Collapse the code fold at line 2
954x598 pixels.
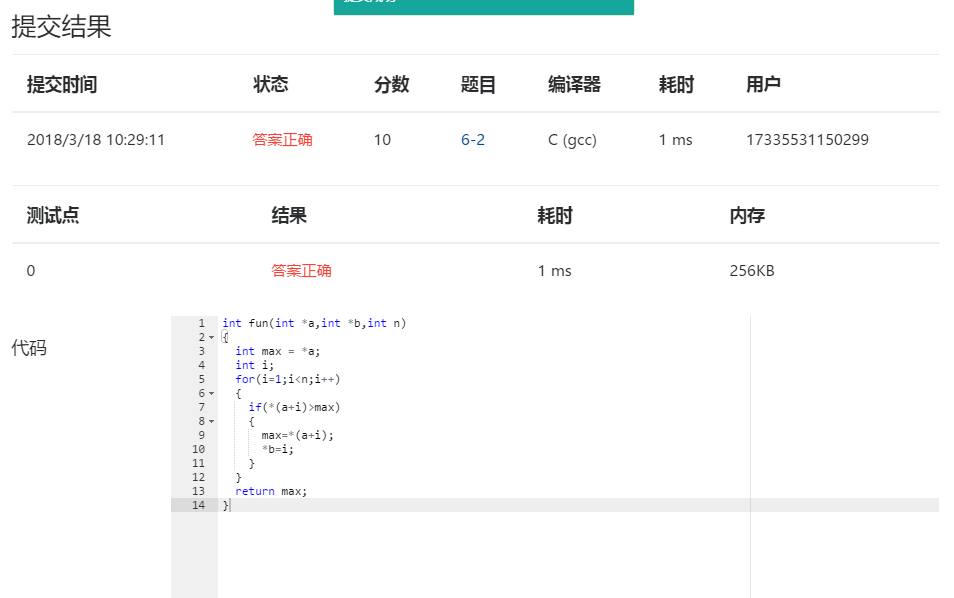coord(212,338)
